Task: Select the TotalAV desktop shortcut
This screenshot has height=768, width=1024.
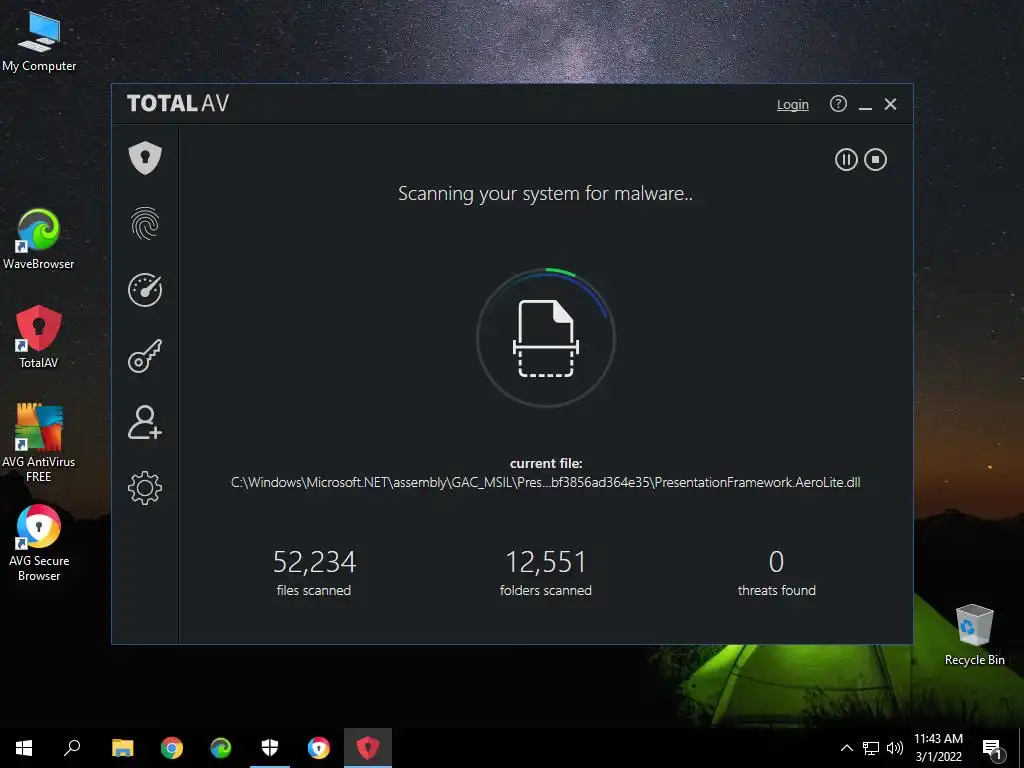Action: 39,337
